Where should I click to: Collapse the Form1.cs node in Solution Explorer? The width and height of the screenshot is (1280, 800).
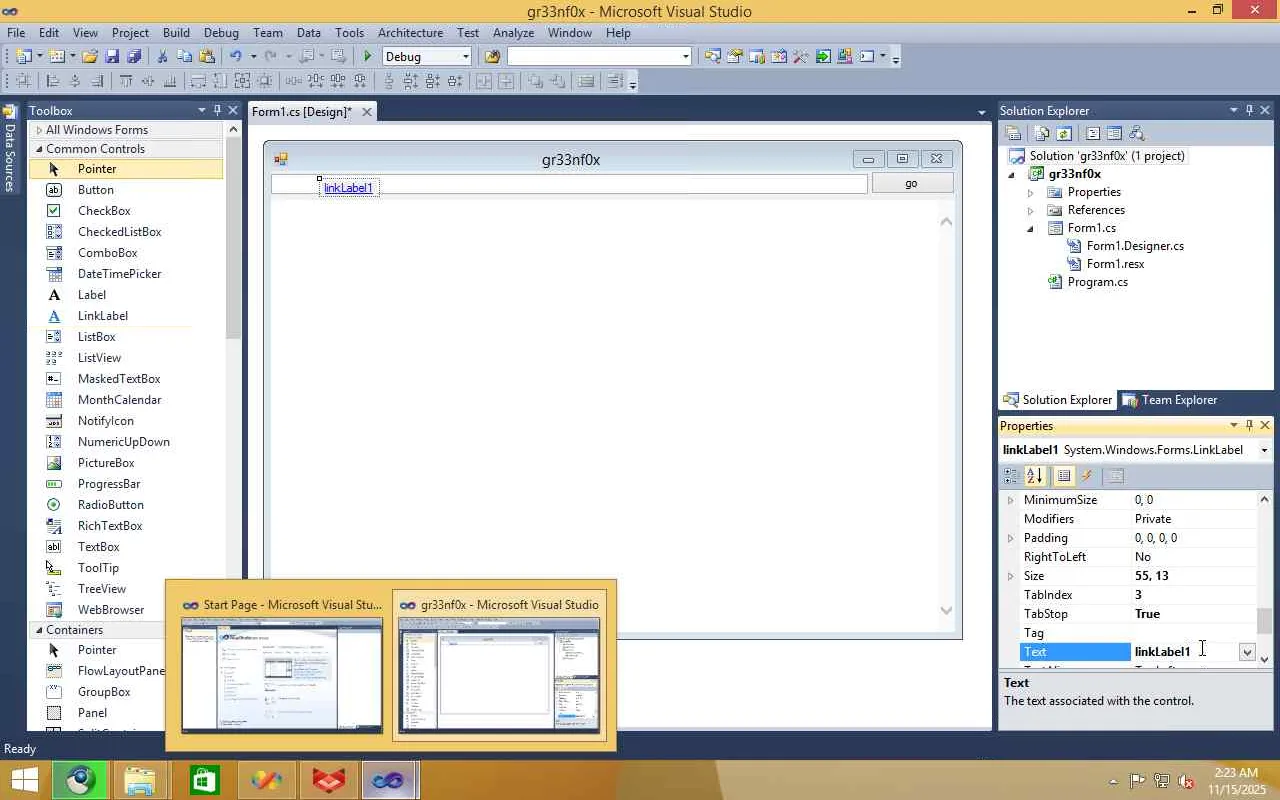click(1031, 228)
